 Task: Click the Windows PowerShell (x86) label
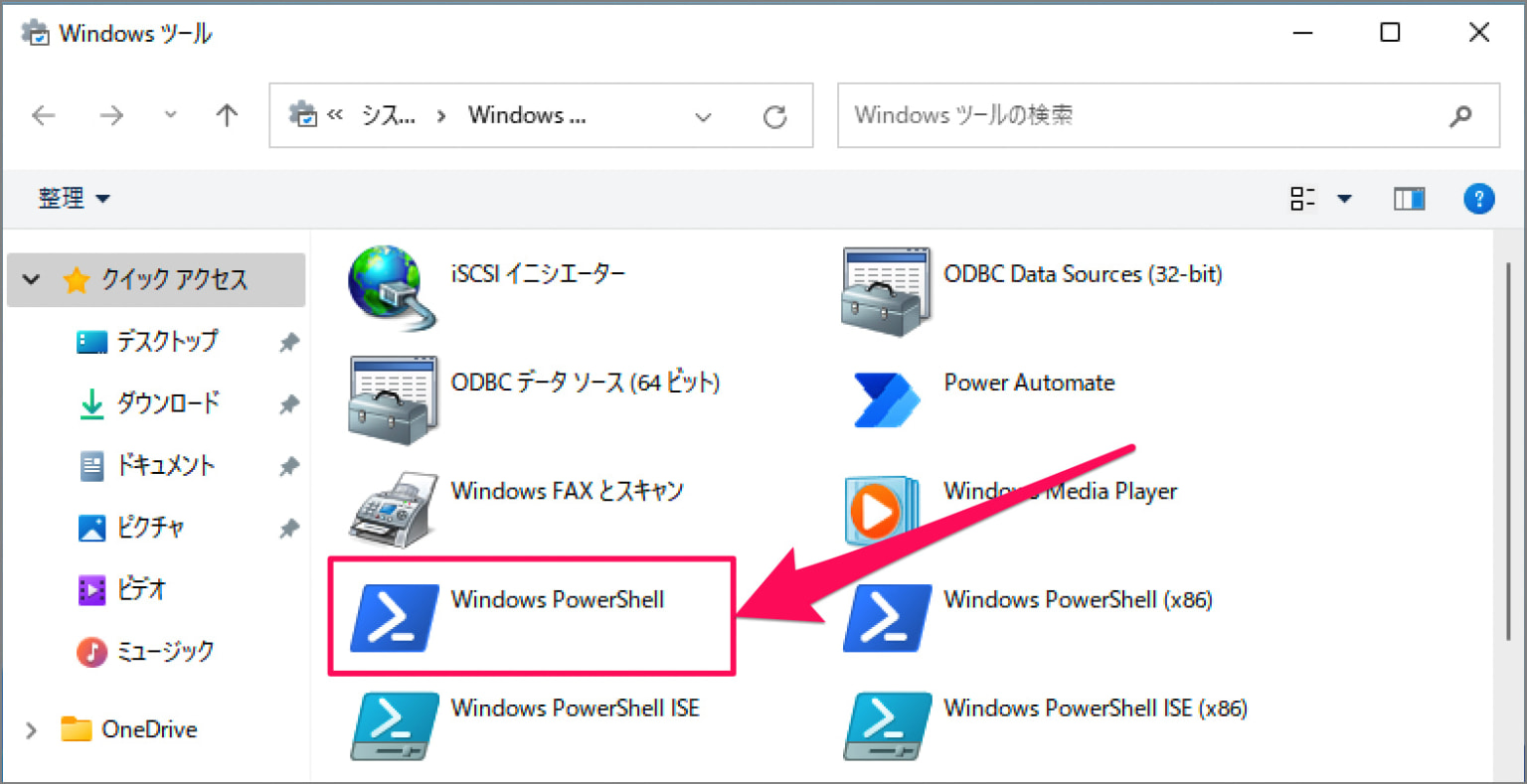pos(1078,600)
